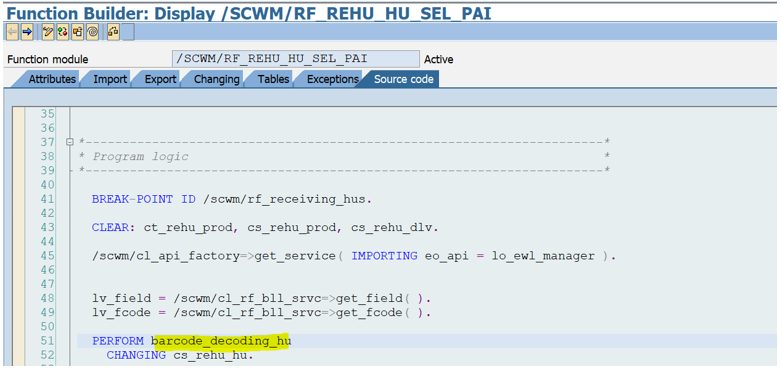This screenshot has width=781, height=372.
Task: Switch to the Changing tab
Action: click(x=217, y=79)
